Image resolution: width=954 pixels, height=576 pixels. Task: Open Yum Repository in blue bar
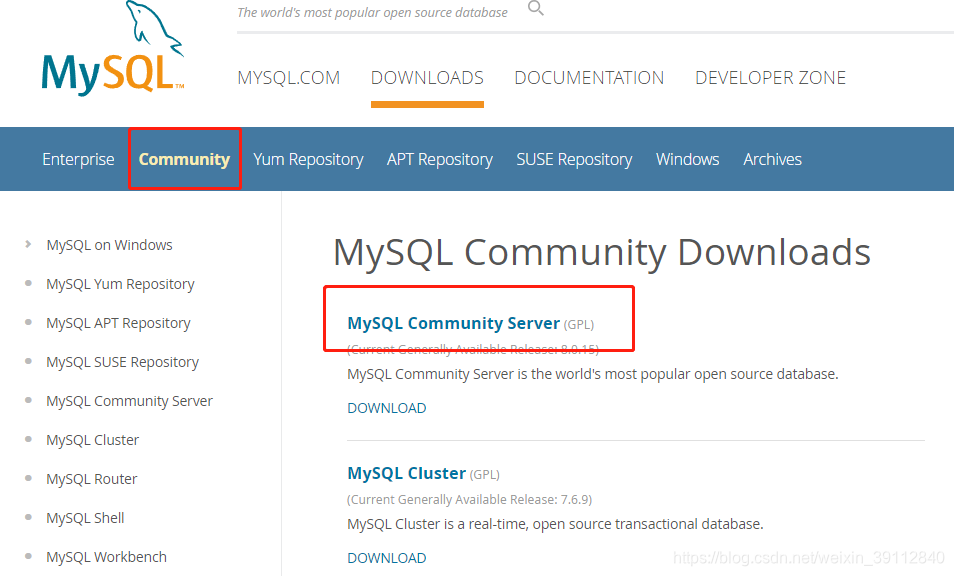(x=308, y=159)
